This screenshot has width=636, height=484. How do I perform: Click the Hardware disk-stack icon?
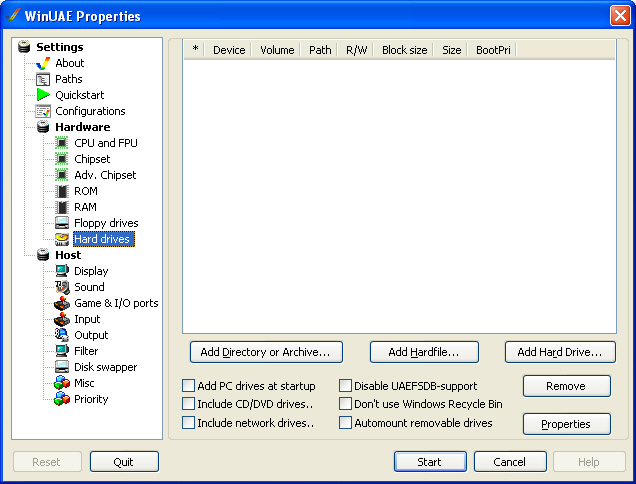(x=43, y=127)
